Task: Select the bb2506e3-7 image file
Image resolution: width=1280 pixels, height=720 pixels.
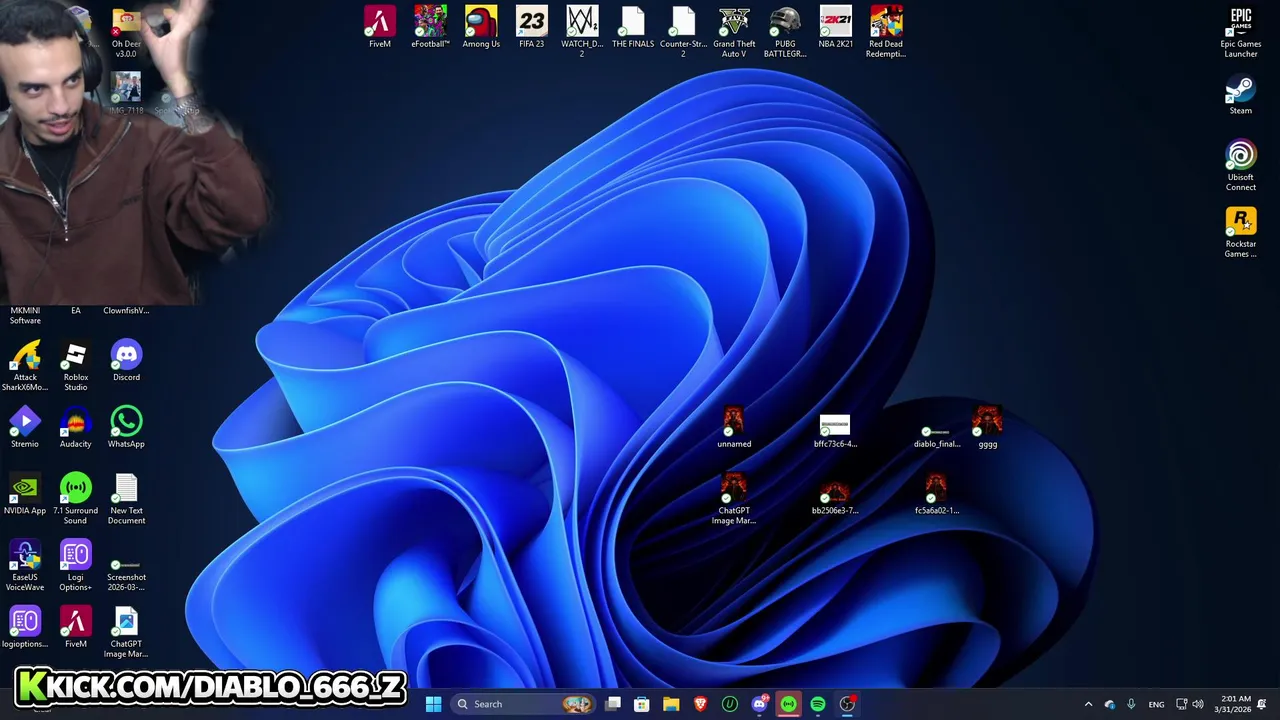Action: click(835, 498)
